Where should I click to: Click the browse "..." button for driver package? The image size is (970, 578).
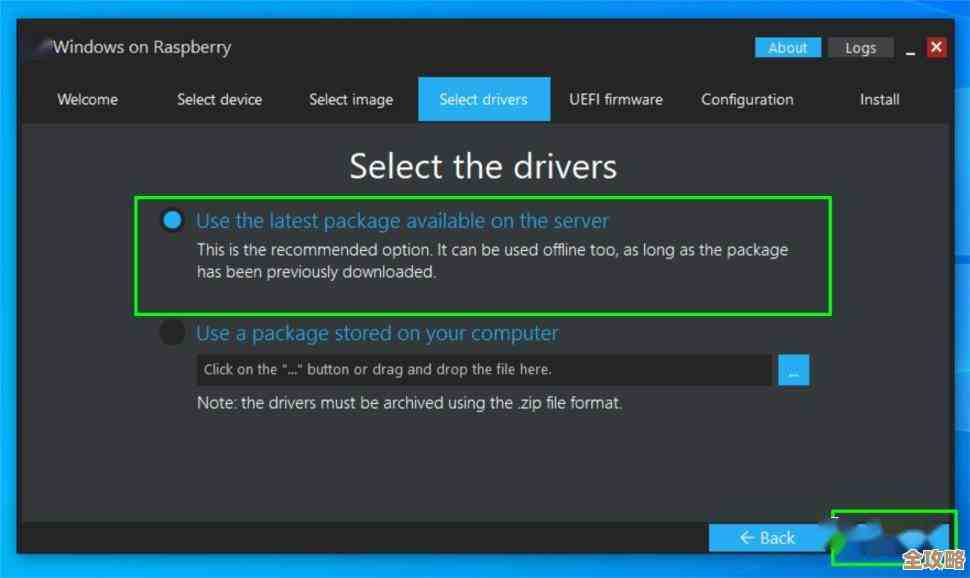793,369
